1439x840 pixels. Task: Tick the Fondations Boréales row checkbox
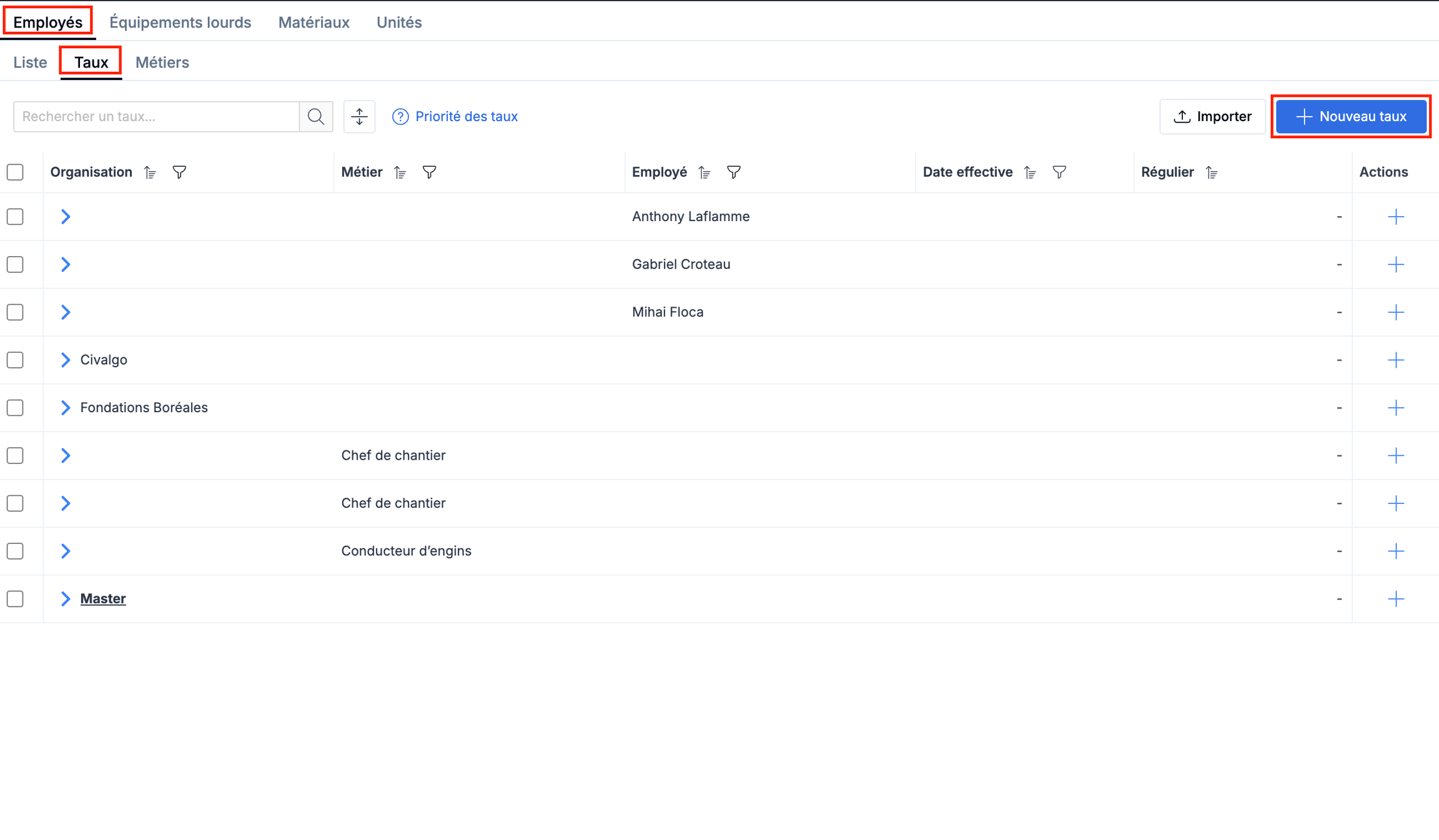pyautogui.click(x=16, y=408)
